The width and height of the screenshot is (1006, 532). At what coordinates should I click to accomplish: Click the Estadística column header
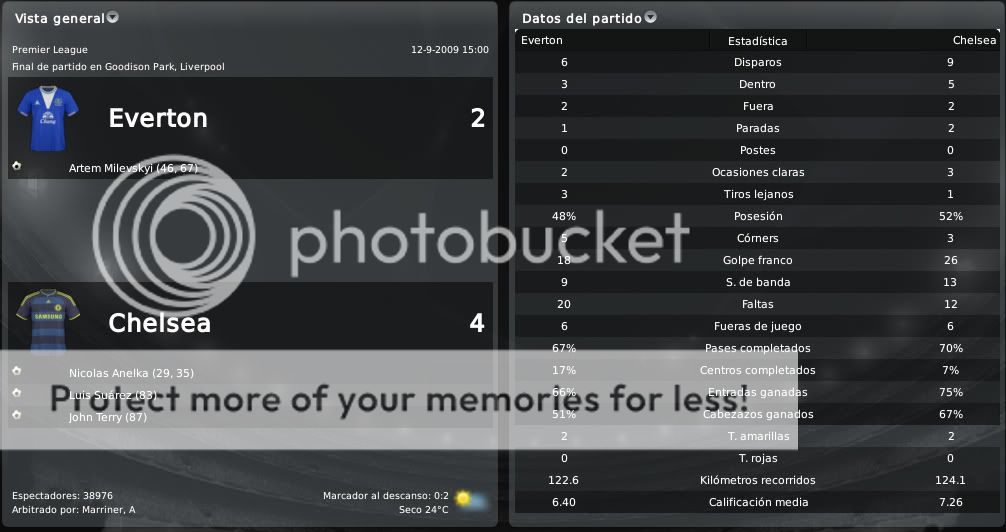757,41
